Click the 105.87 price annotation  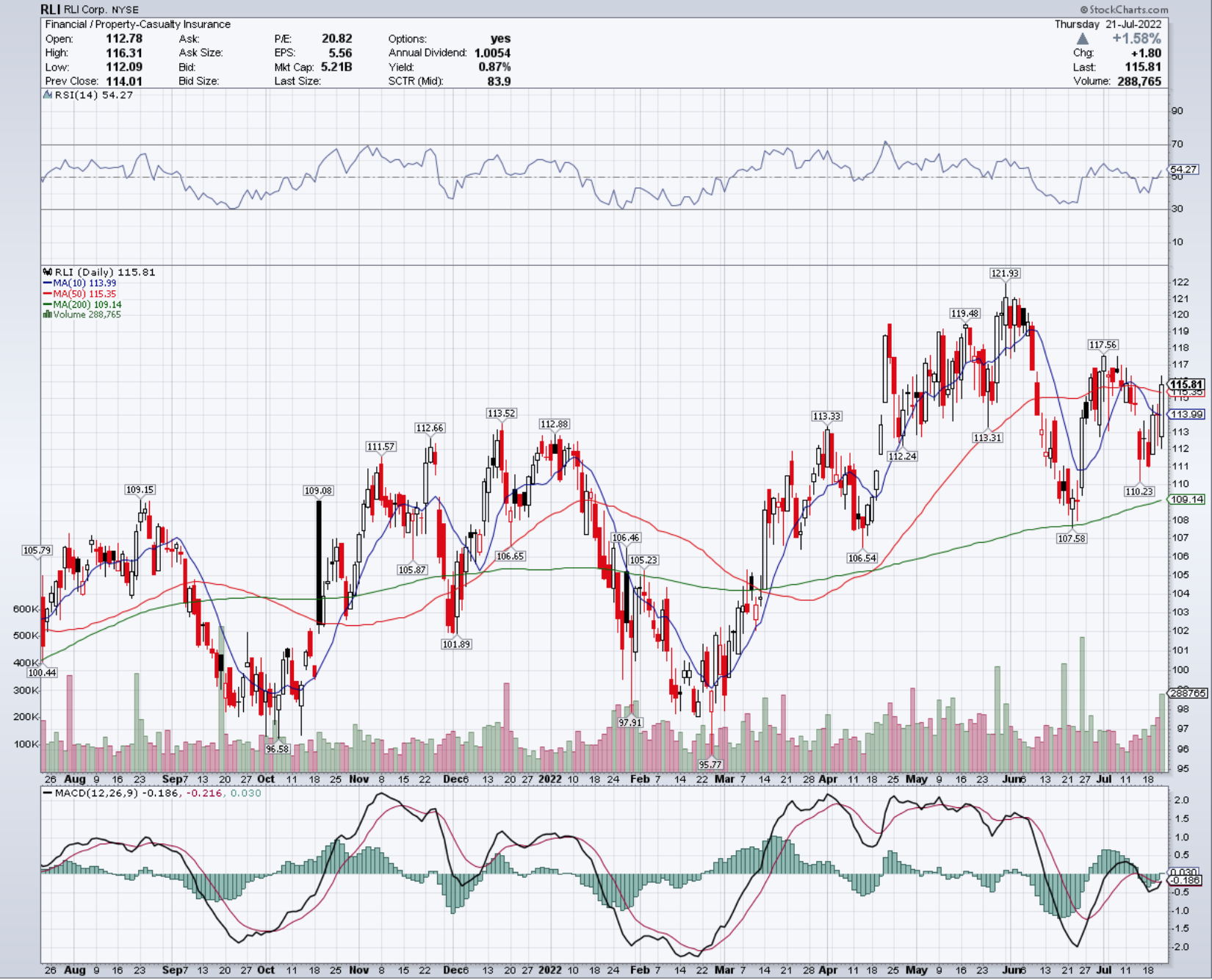[x=412, y=570]
